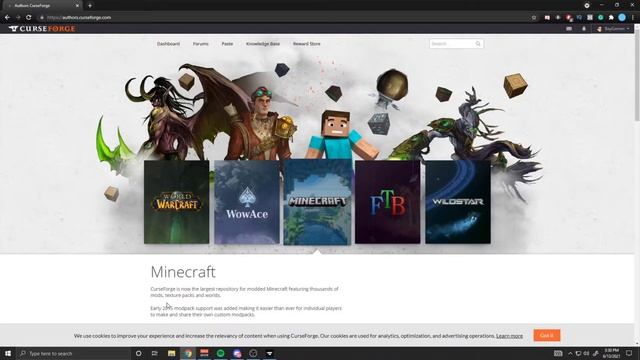Open the green Spotify taskbar icon

coord(220,353)
